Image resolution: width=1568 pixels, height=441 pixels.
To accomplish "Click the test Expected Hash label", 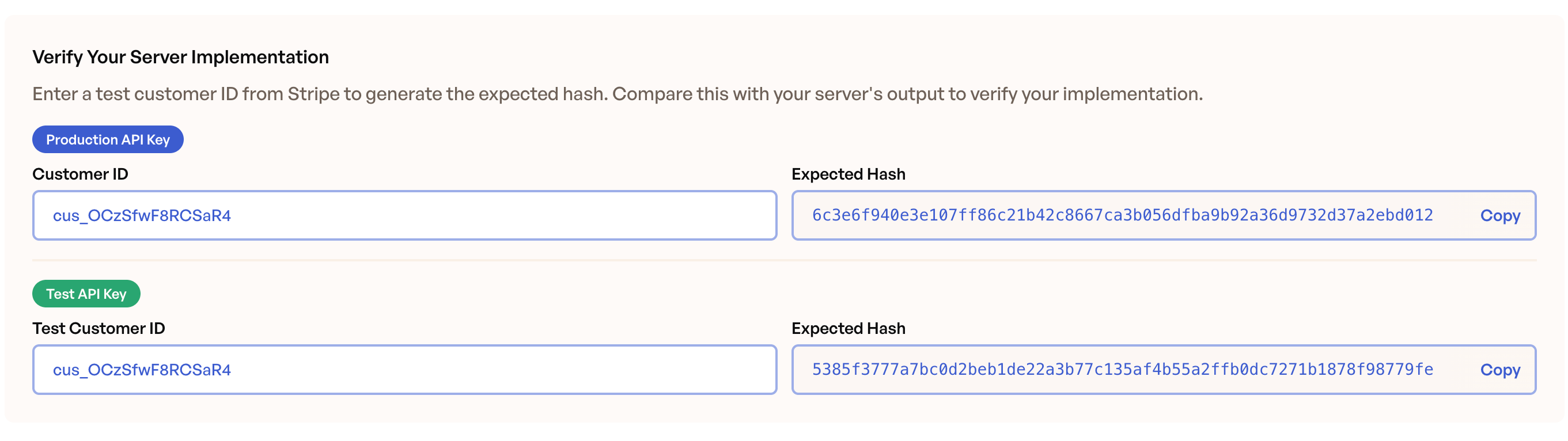I will 848,328.
